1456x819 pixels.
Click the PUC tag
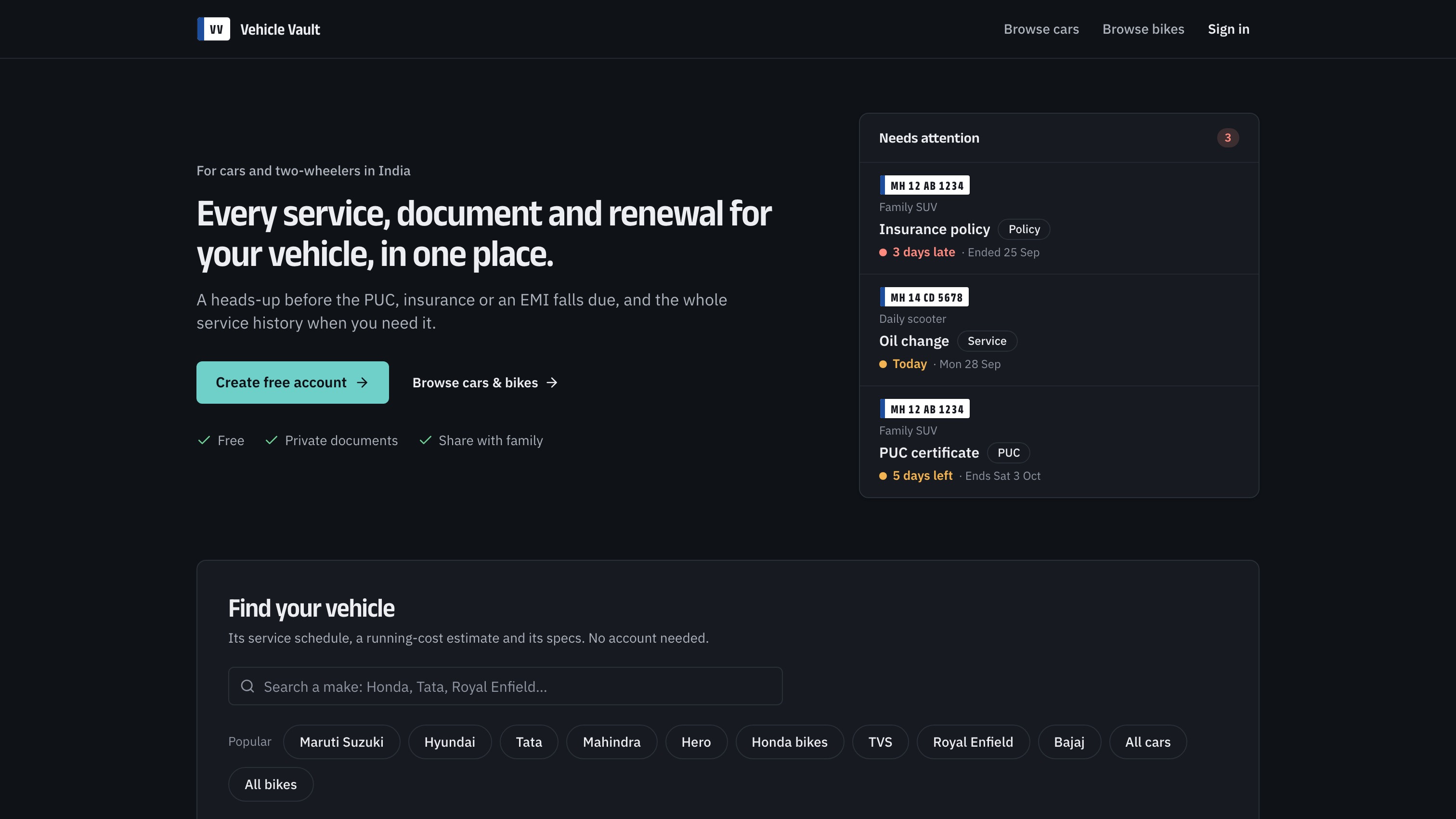pyautogui.click(x=1008, y=453)
